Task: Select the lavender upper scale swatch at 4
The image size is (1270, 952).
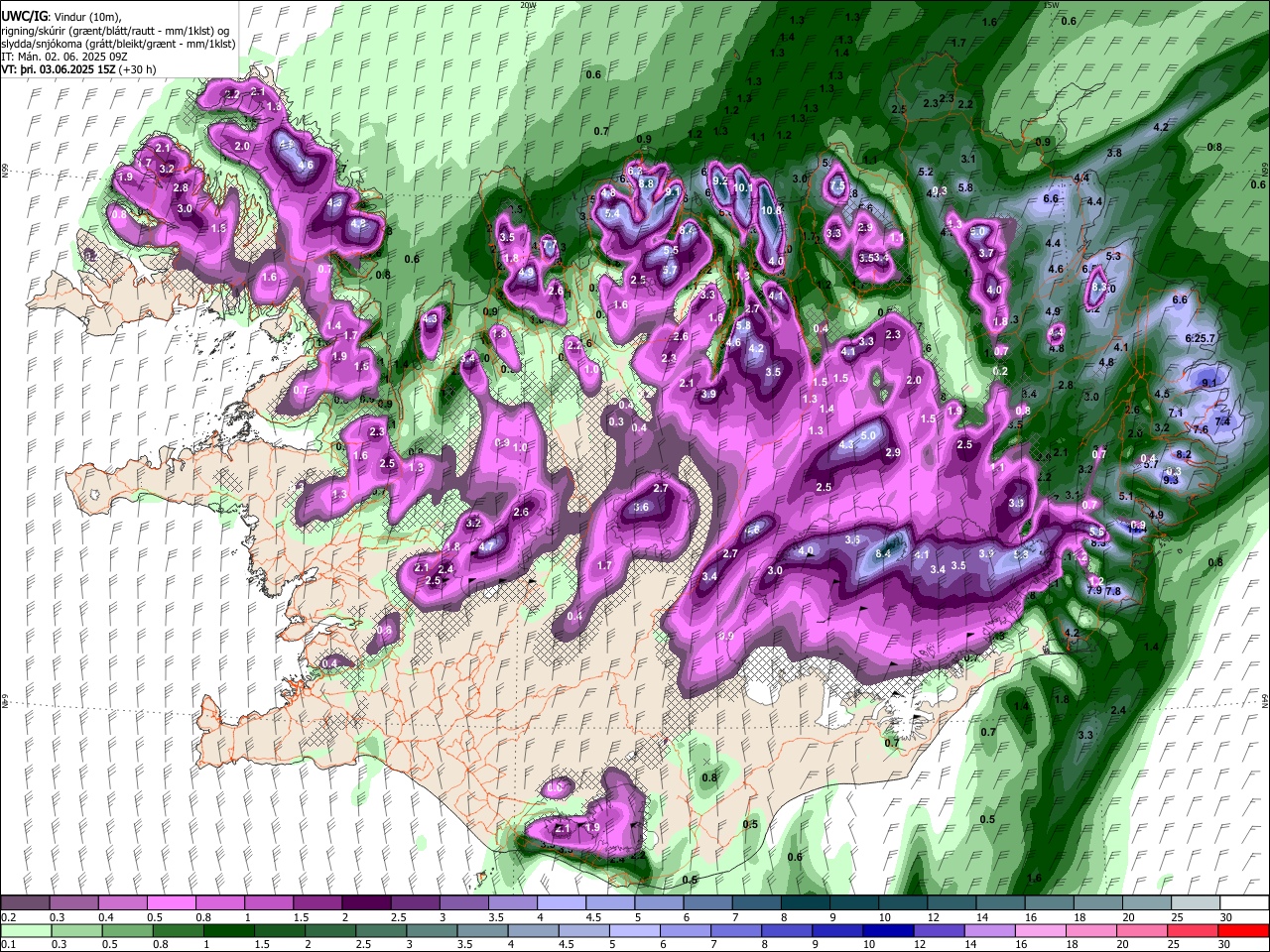Action: [x=560, y=903]
